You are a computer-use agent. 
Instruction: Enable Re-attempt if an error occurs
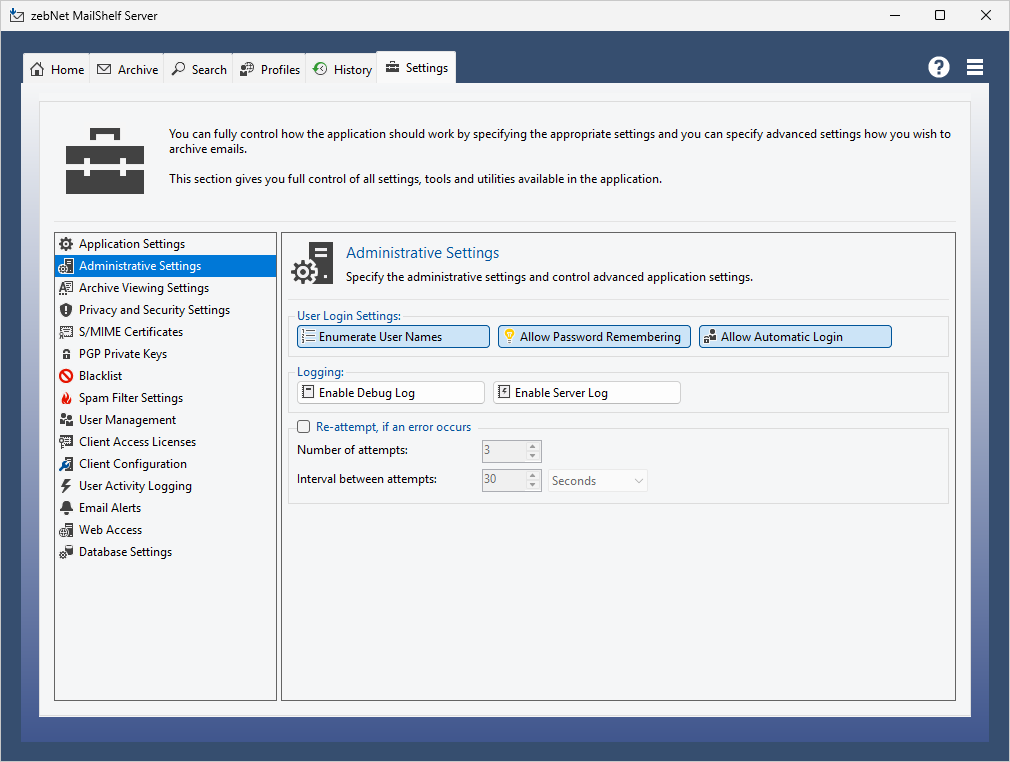304,427
